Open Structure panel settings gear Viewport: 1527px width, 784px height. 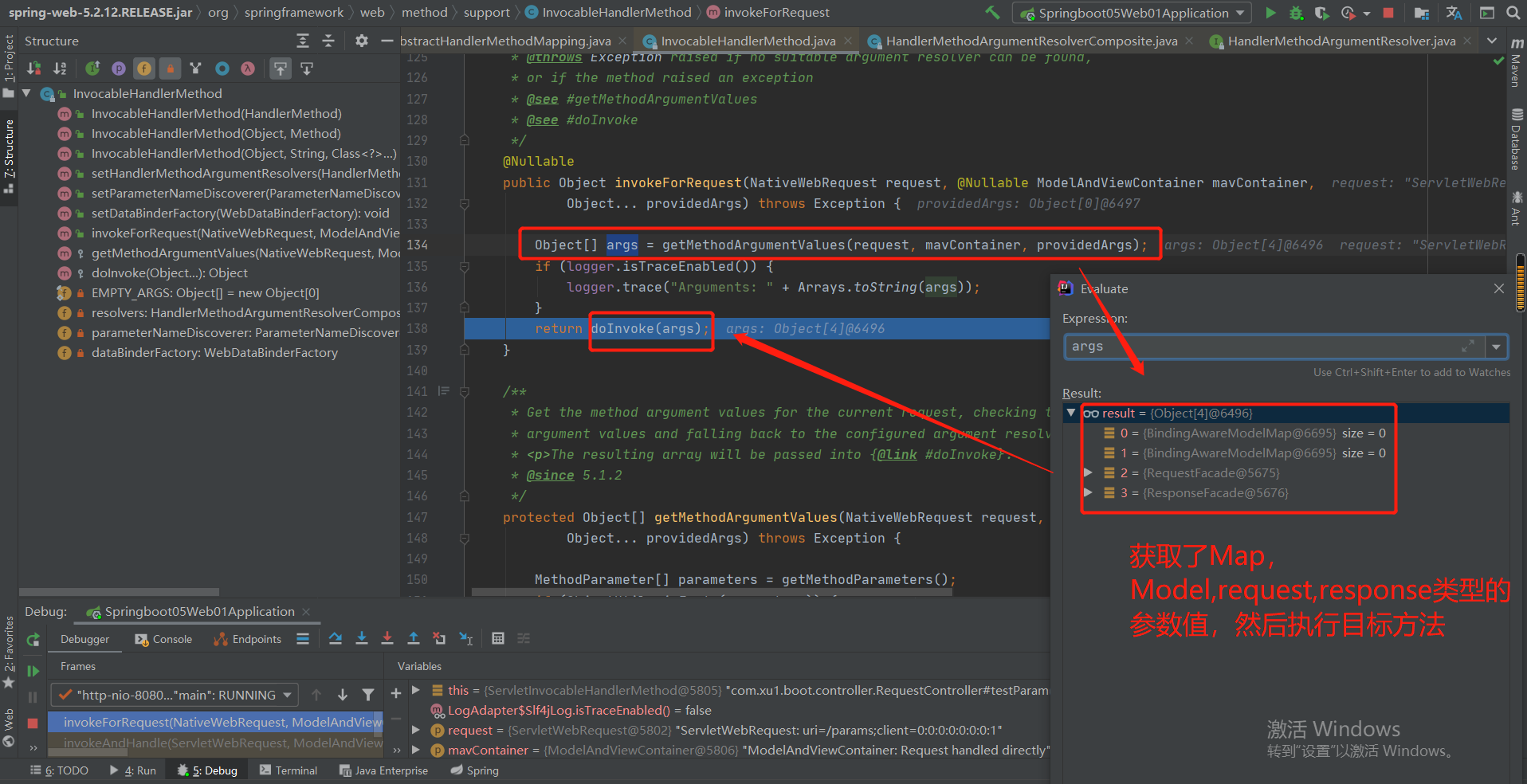tap(362, 41)
